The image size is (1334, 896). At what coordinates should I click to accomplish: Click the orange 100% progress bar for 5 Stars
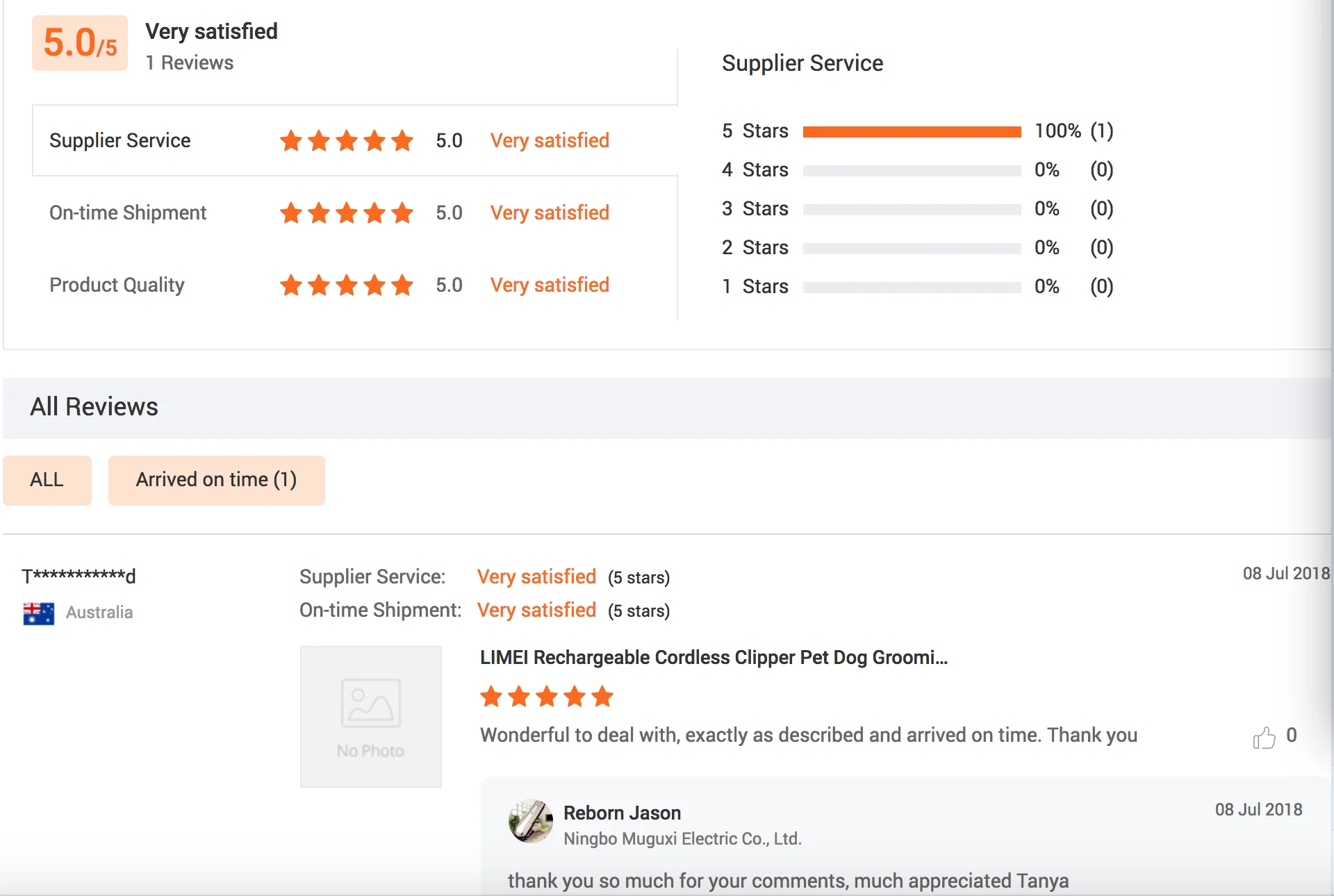click(x=912, y=131)
